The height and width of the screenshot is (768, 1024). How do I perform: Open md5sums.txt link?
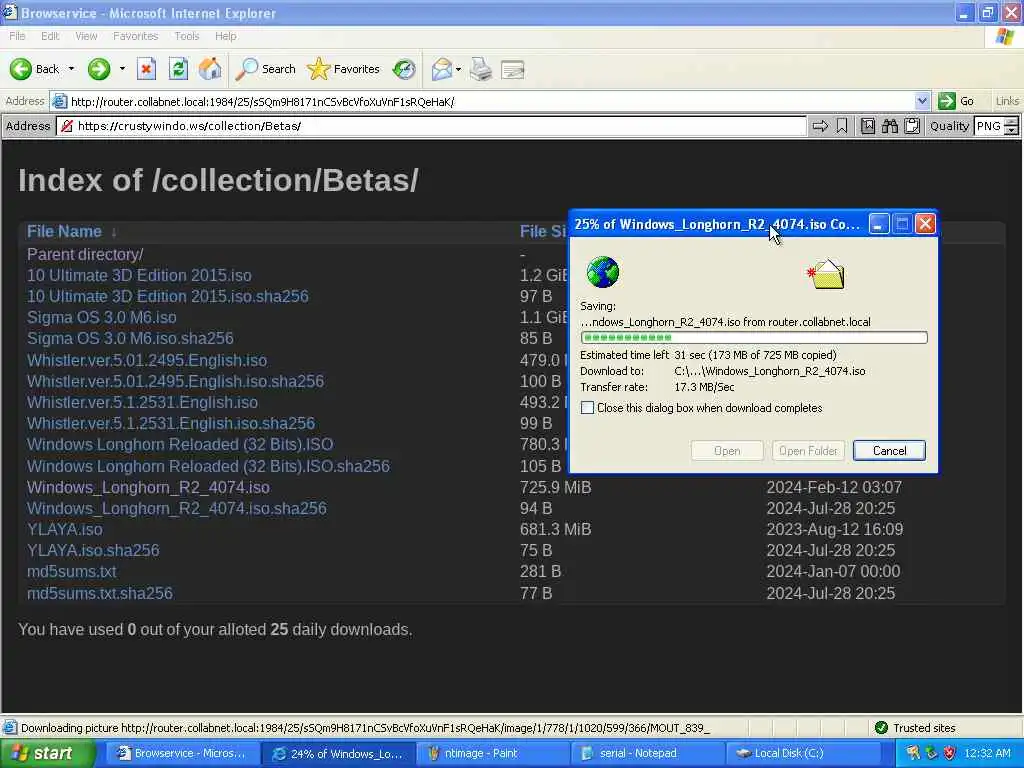coord(72,571)
